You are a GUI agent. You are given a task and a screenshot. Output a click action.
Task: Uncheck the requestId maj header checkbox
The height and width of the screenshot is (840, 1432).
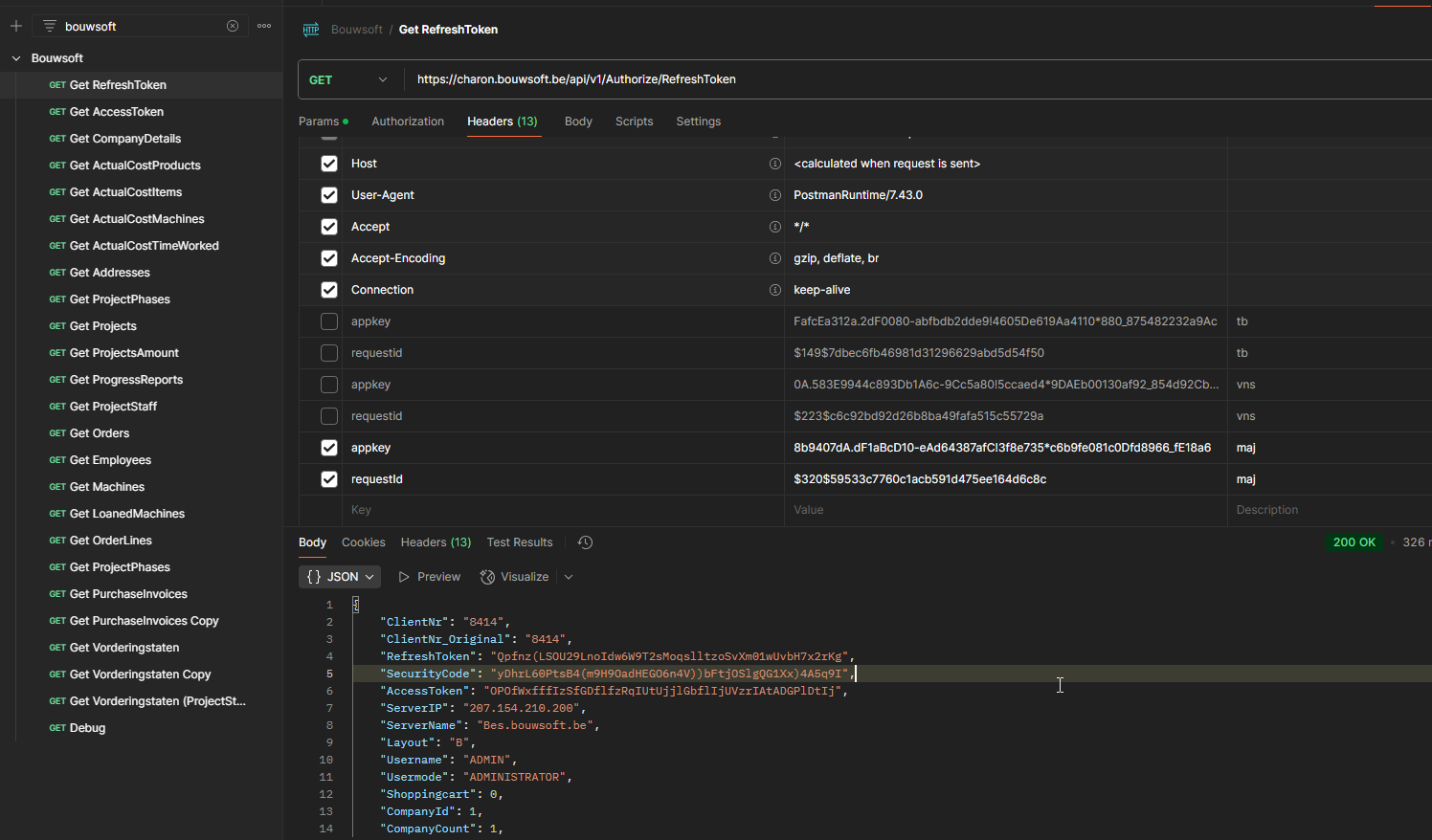[329, 479]
